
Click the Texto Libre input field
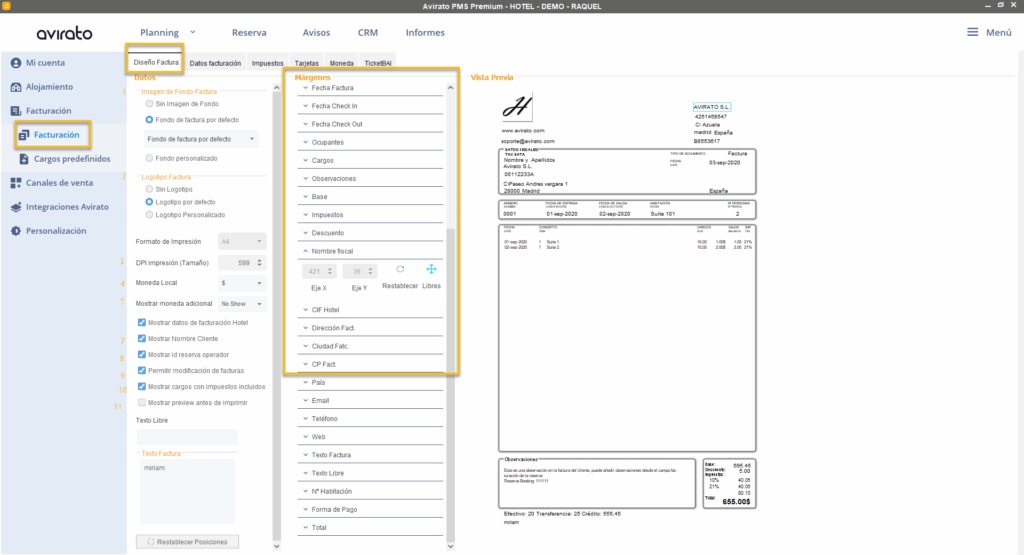(187, 437)
